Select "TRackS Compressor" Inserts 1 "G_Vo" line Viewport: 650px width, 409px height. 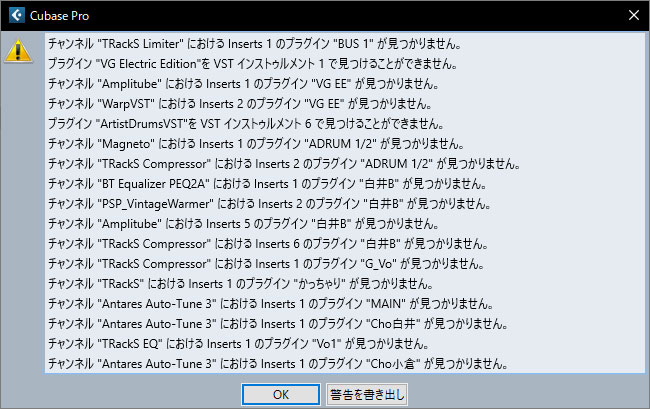266,264
